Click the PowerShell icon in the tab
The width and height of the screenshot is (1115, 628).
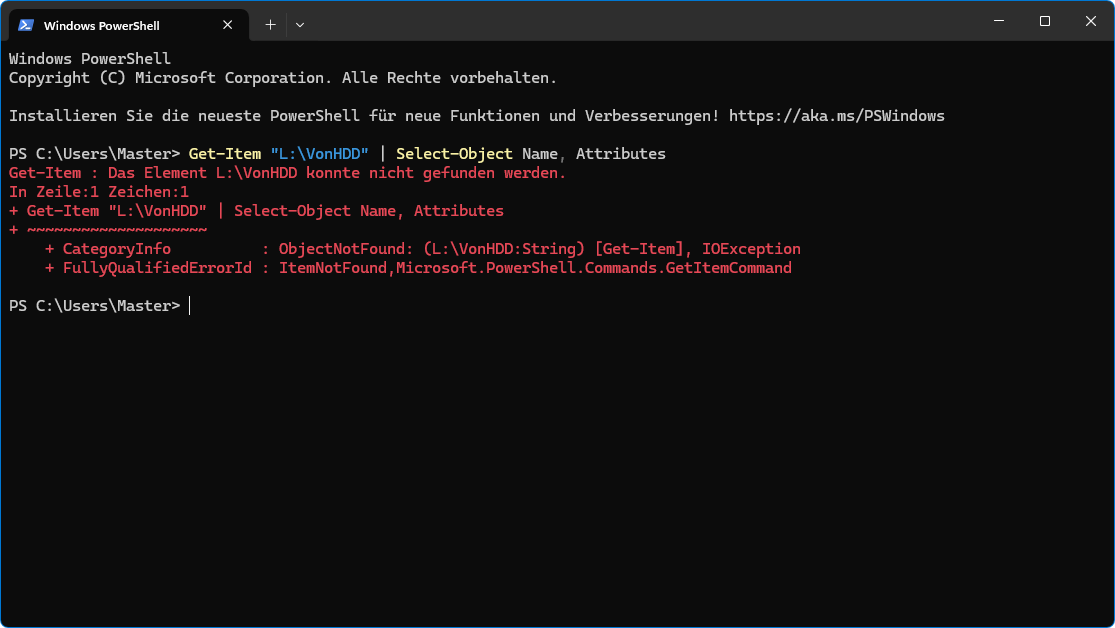coord(26,25)
